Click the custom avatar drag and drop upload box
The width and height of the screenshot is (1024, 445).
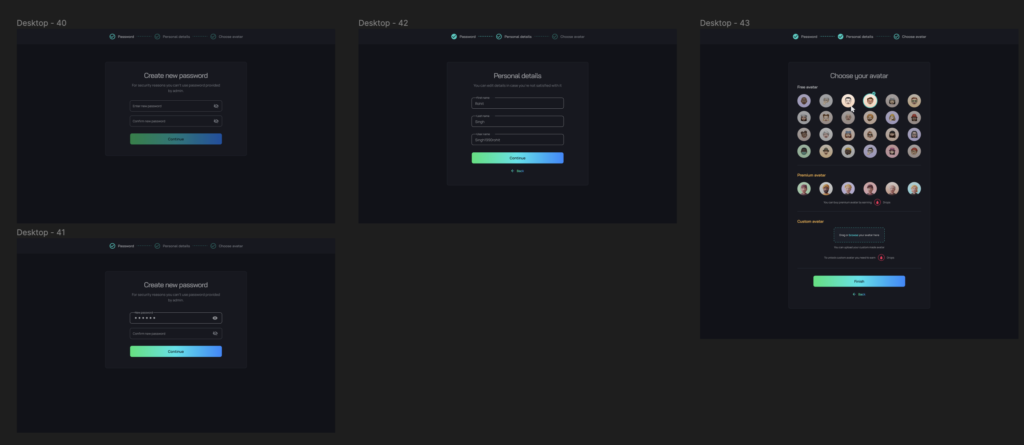click(x=858, y=235)
